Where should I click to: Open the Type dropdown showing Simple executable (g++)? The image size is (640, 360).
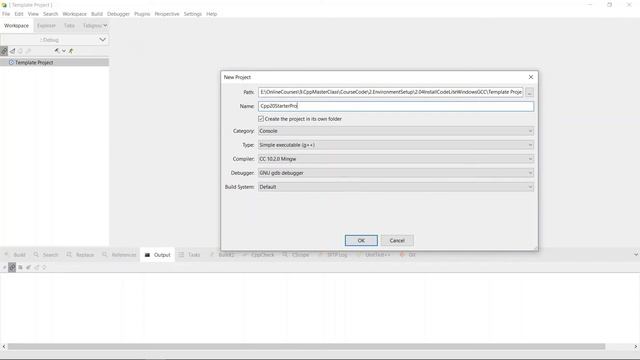tap(396, 145)
